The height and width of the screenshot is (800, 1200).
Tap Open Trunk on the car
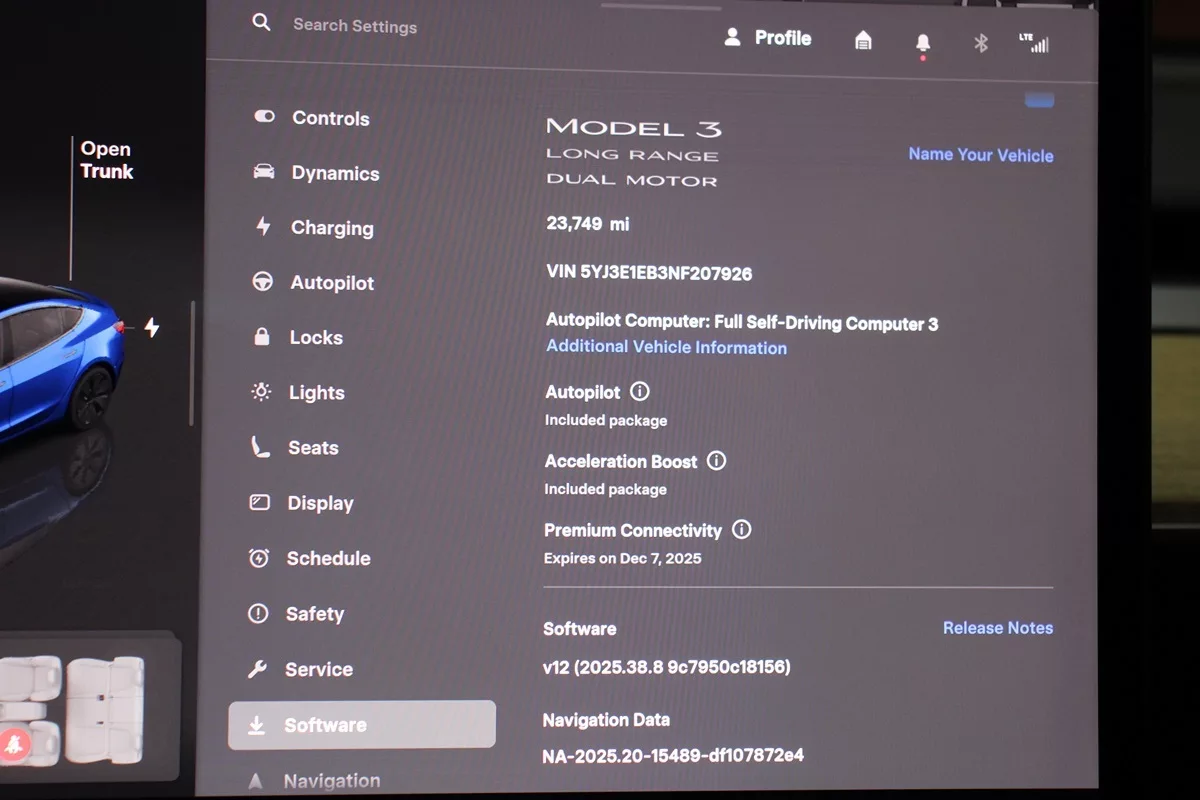(x=106, y=160)
